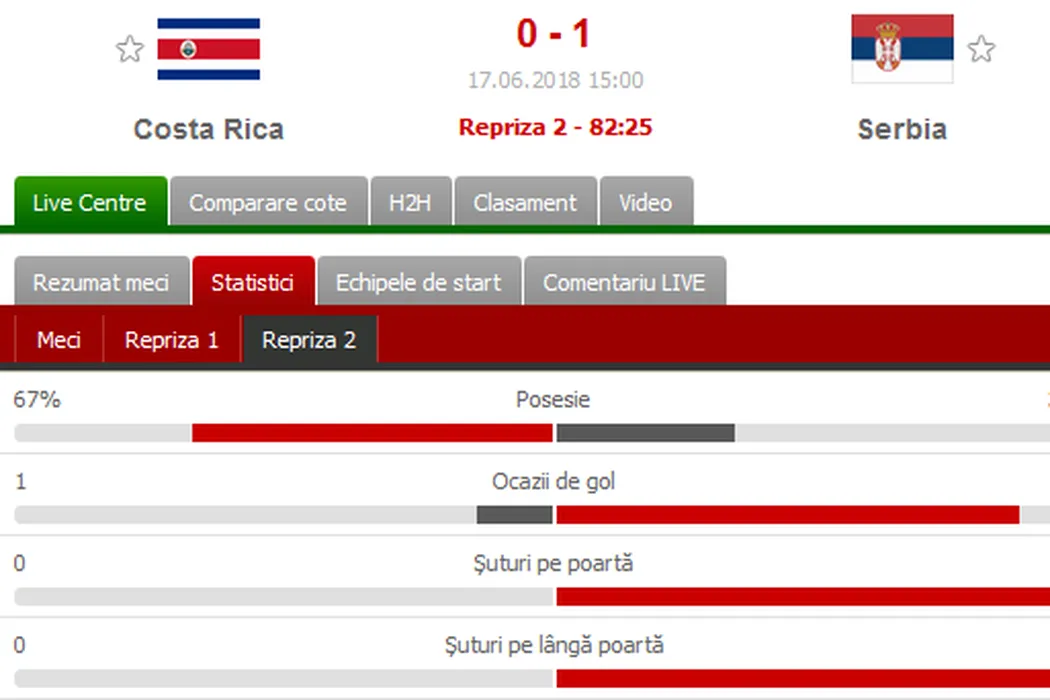The height and width of the screenshot is (700, 1050).
Task: Open the H2H tab
Action: point(411,203)
